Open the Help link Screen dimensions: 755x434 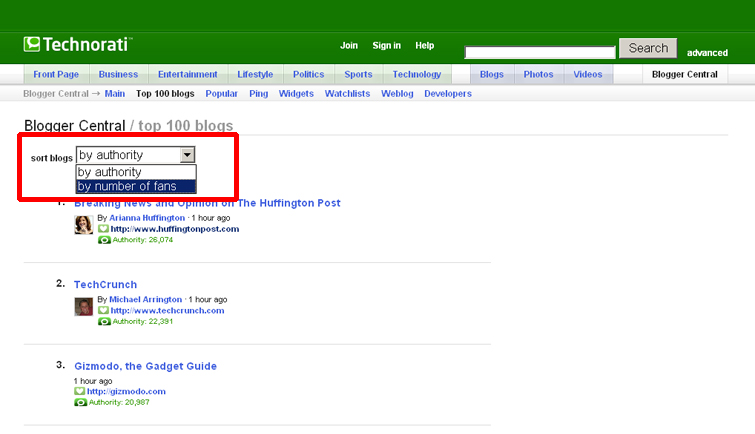pos(425,45)
